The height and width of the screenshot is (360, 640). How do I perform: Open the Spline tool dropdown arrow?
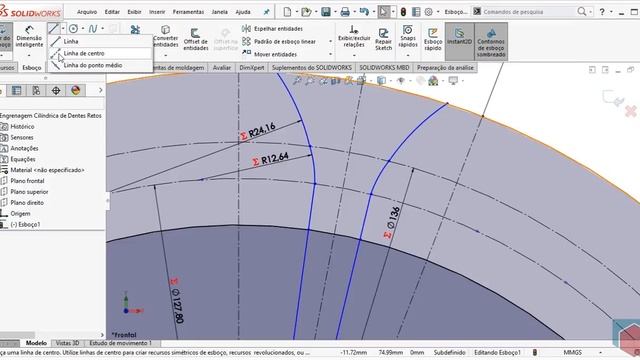tap(102, 28)
